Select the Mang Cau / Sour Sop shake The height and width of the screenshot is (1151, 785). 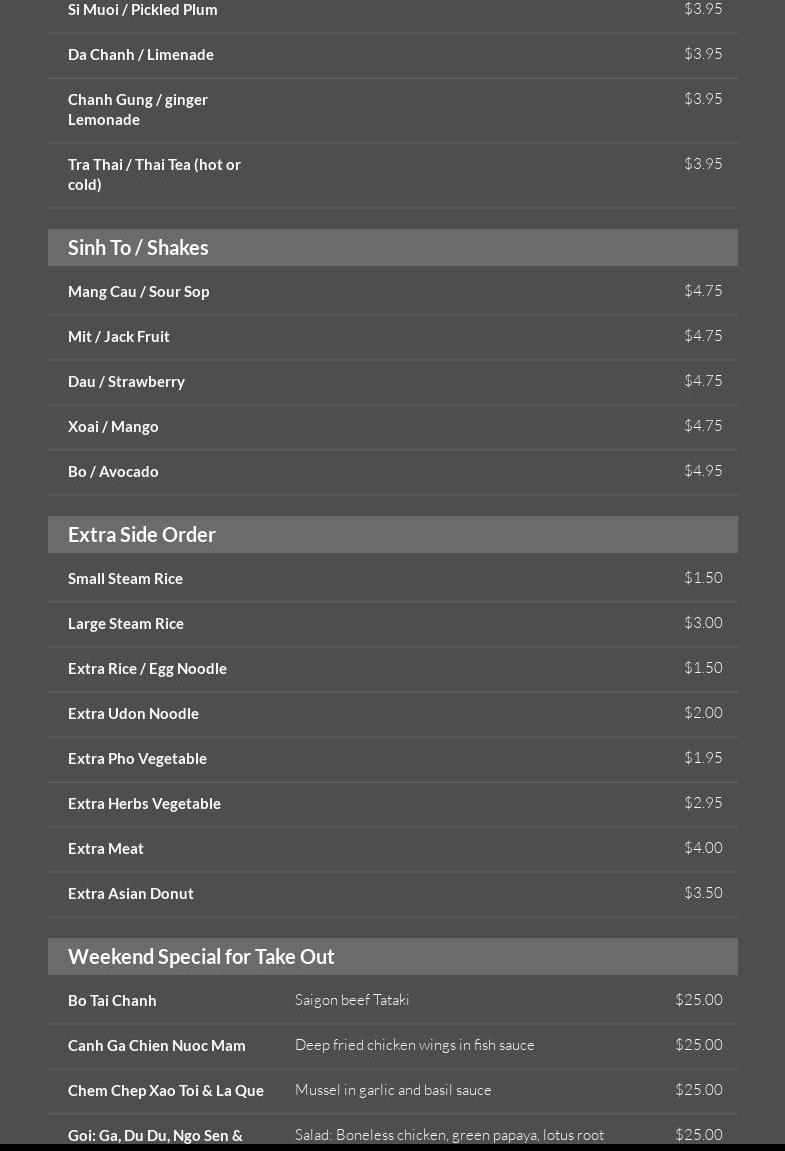pos(139,292)
